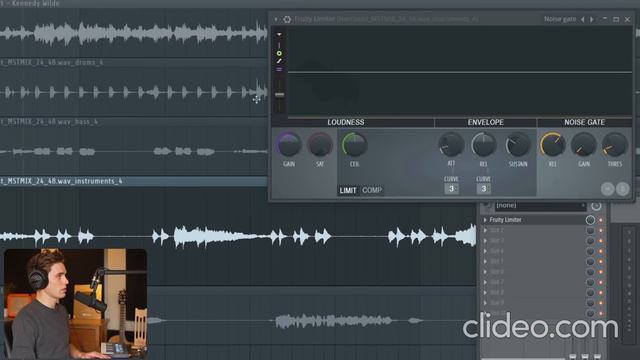The width and height of the screenshot is (640, 360).
Task: Toggle the Slot 3 enable LED
Action: tap(600, 241)
